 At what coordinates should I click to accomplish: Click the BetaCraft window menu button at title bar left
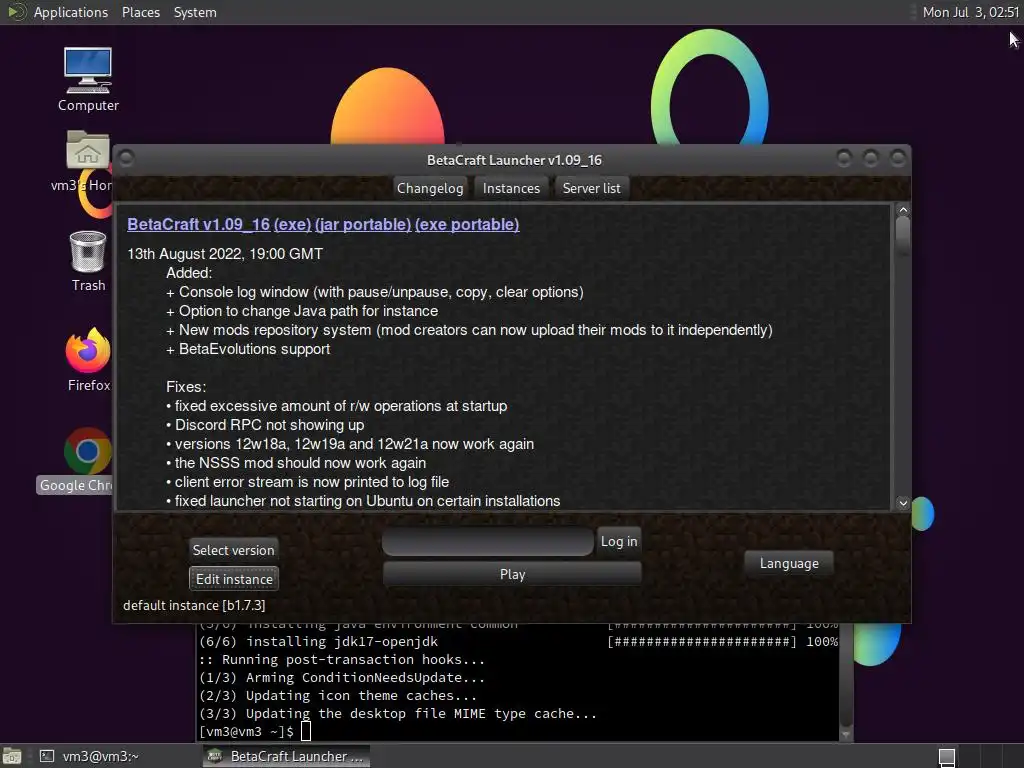tap(127, 159)
